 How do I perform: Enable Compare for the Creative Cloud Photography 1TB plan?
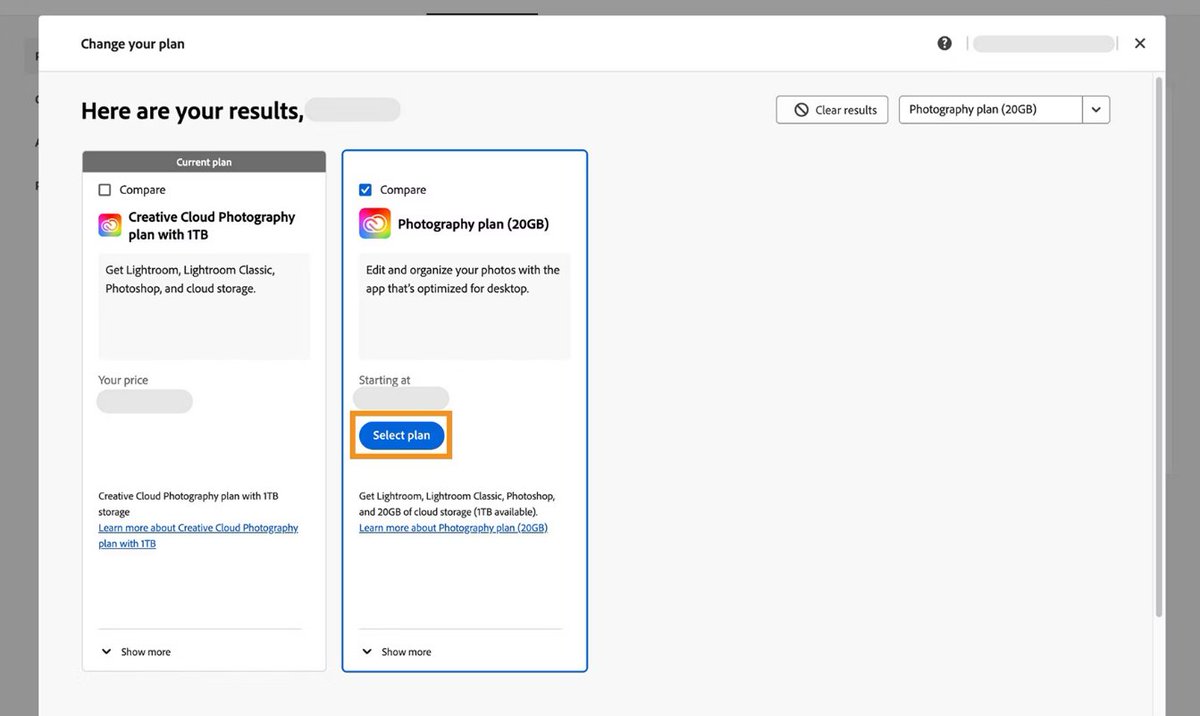coord(105,190)
